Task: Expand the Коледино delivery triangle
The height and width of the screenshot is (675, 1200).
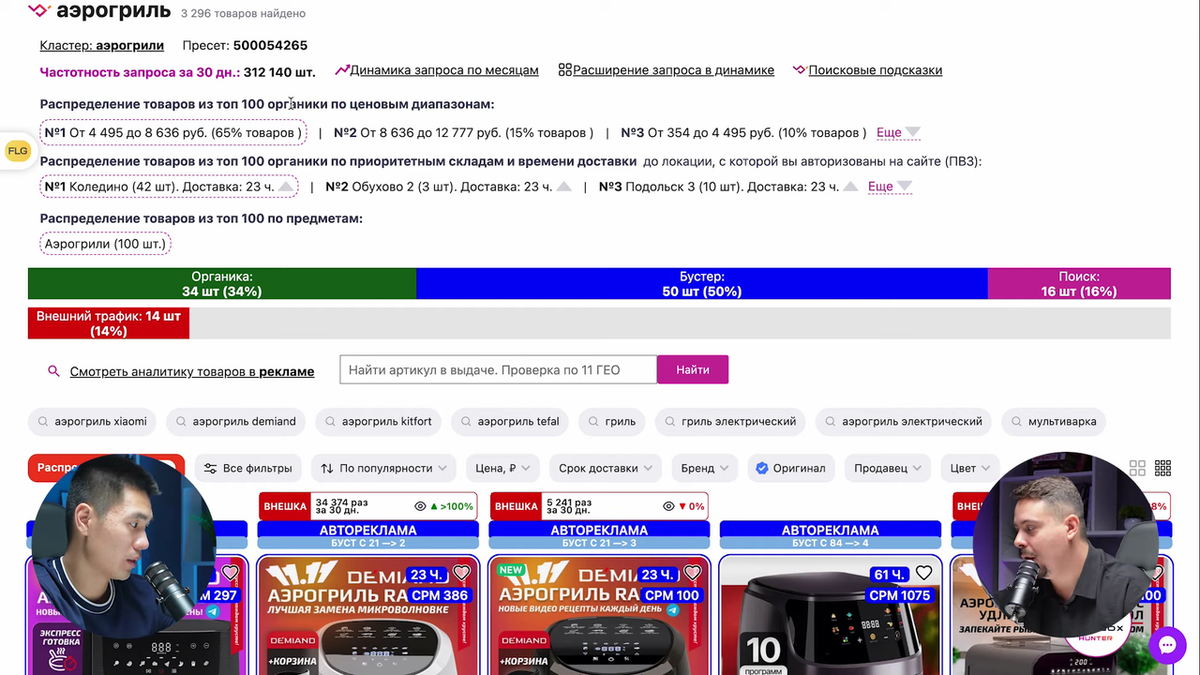Action: pos(287,186)
